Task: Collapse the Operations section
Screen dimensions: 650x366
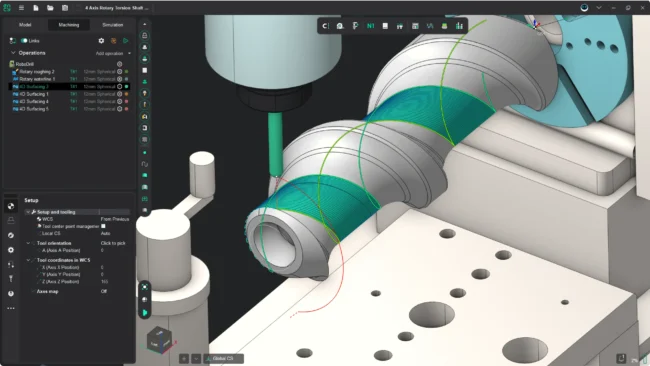Action: [x=13, y=53]
